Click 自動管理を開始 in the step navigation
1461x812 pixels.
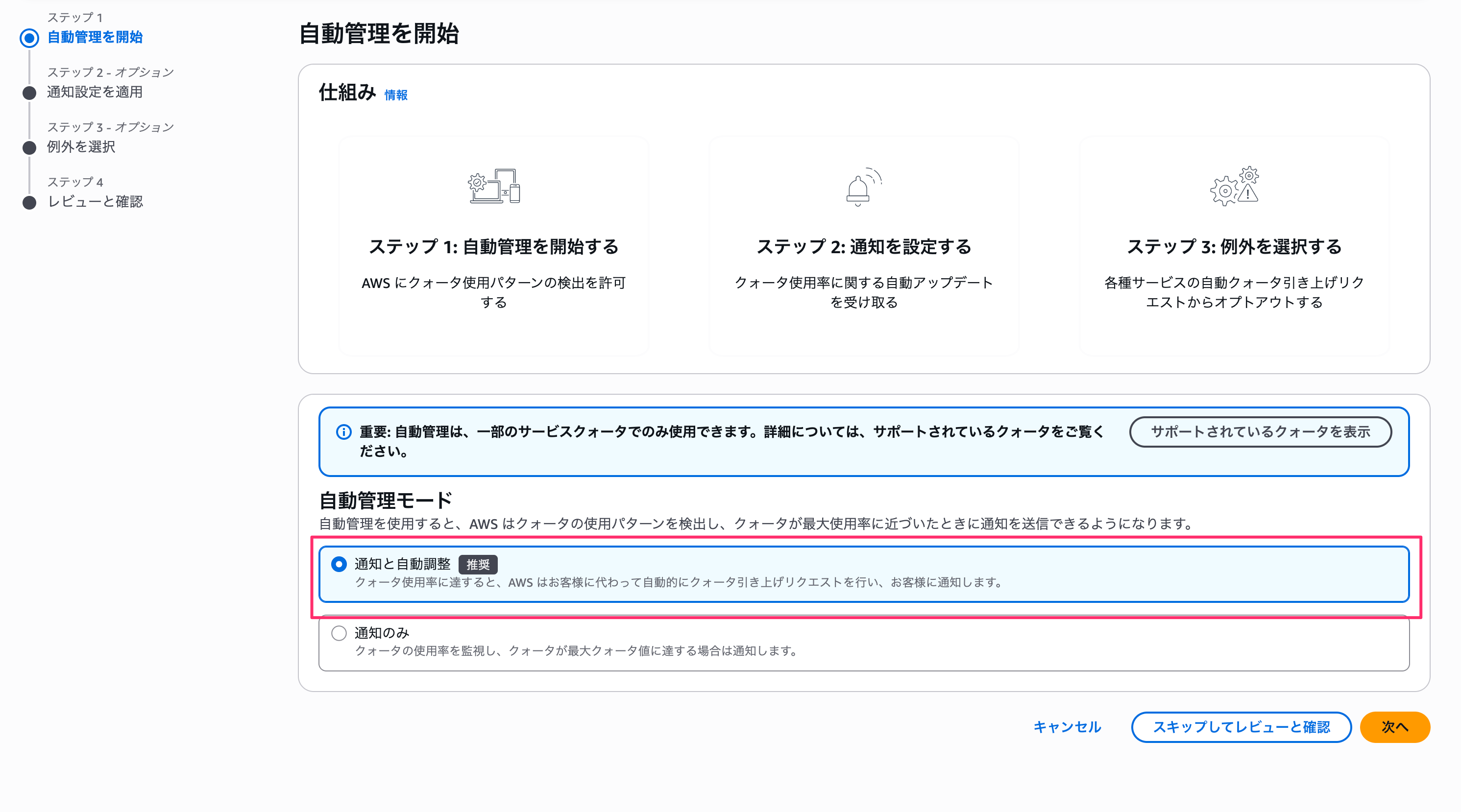(x=95, y=37)
